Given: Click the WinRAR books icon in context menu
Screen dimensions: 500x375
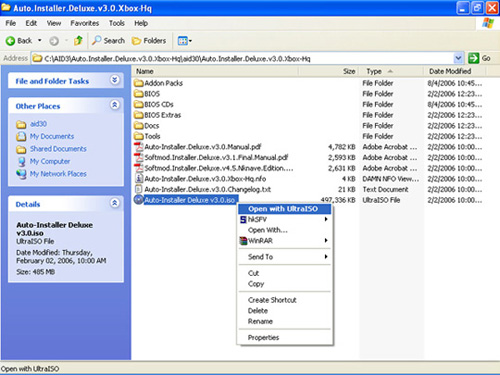Looking at the screenshot, I should pyautogui.click(x=243, y=241).
